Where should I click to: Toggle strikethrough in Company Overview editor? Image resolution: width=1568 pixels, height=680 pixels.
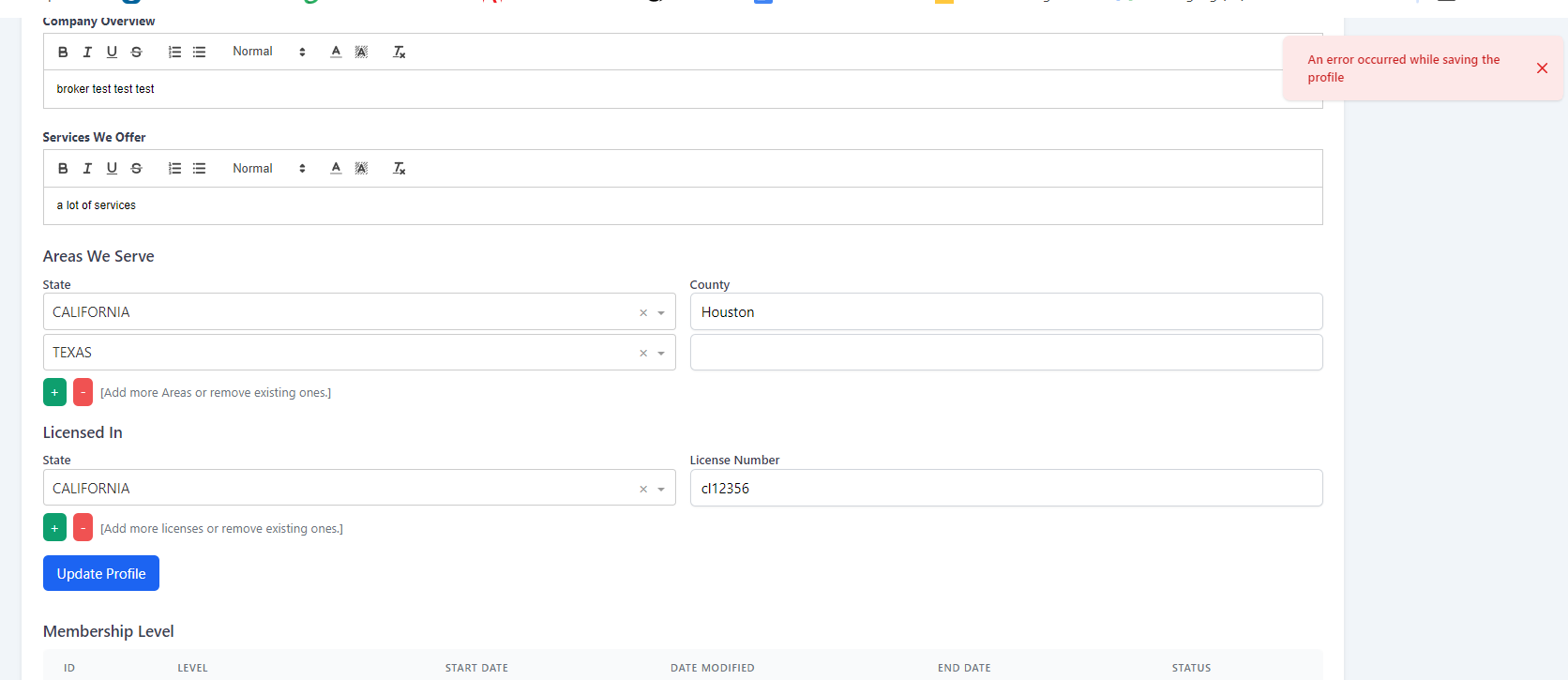[x=137, y=53]
